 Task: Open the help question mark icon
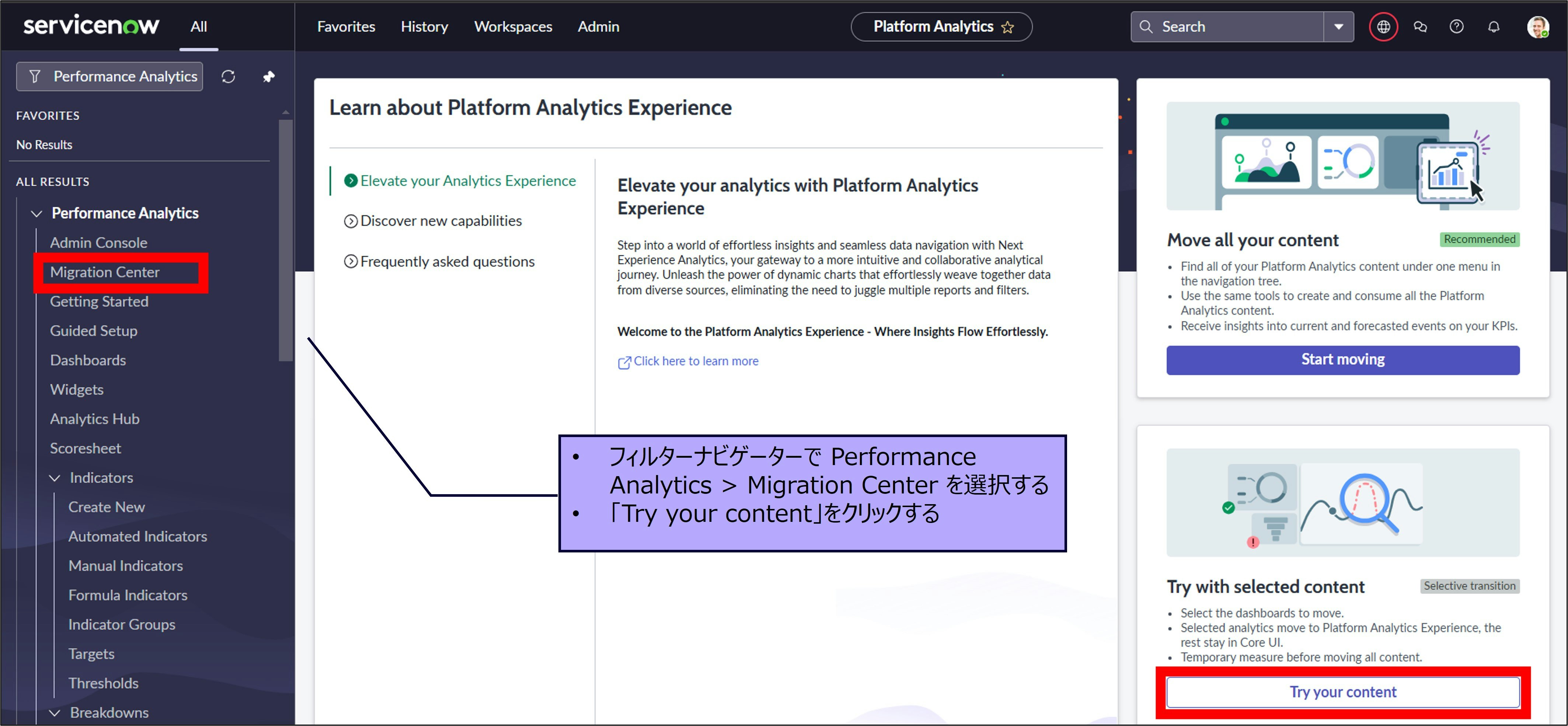1456,27
